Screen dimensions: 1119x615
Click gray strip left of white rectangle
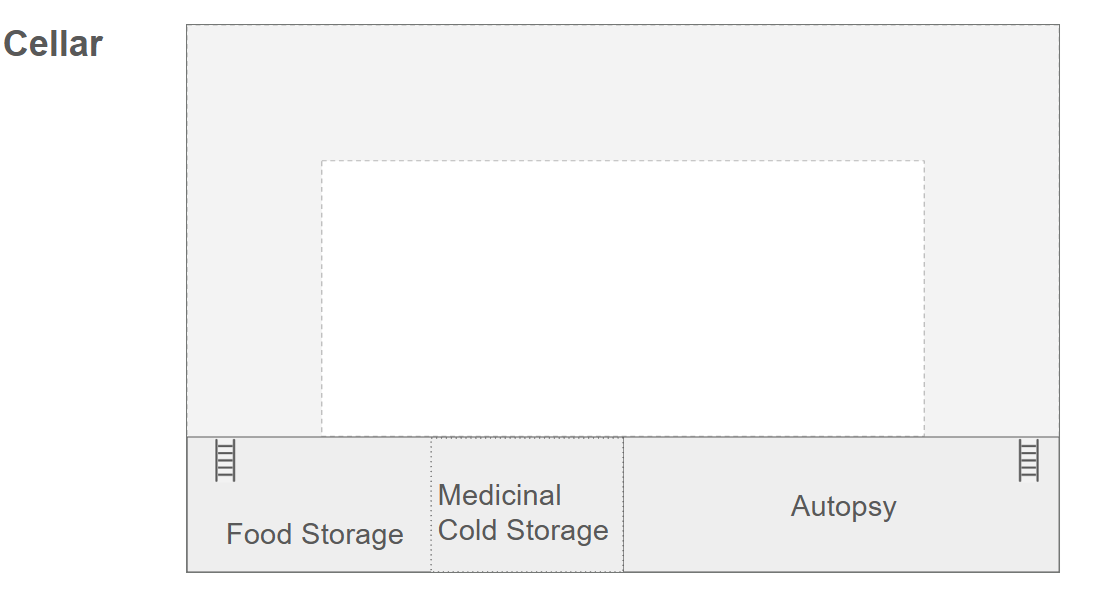254,298
